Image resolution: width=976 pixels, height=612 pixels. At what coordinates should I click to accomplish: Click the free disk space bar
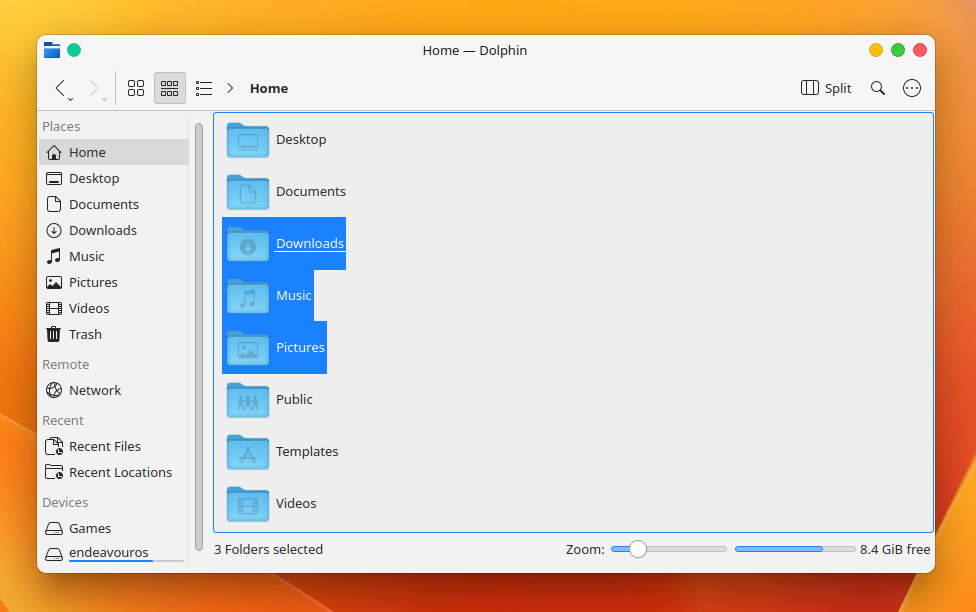click(795, 549)
